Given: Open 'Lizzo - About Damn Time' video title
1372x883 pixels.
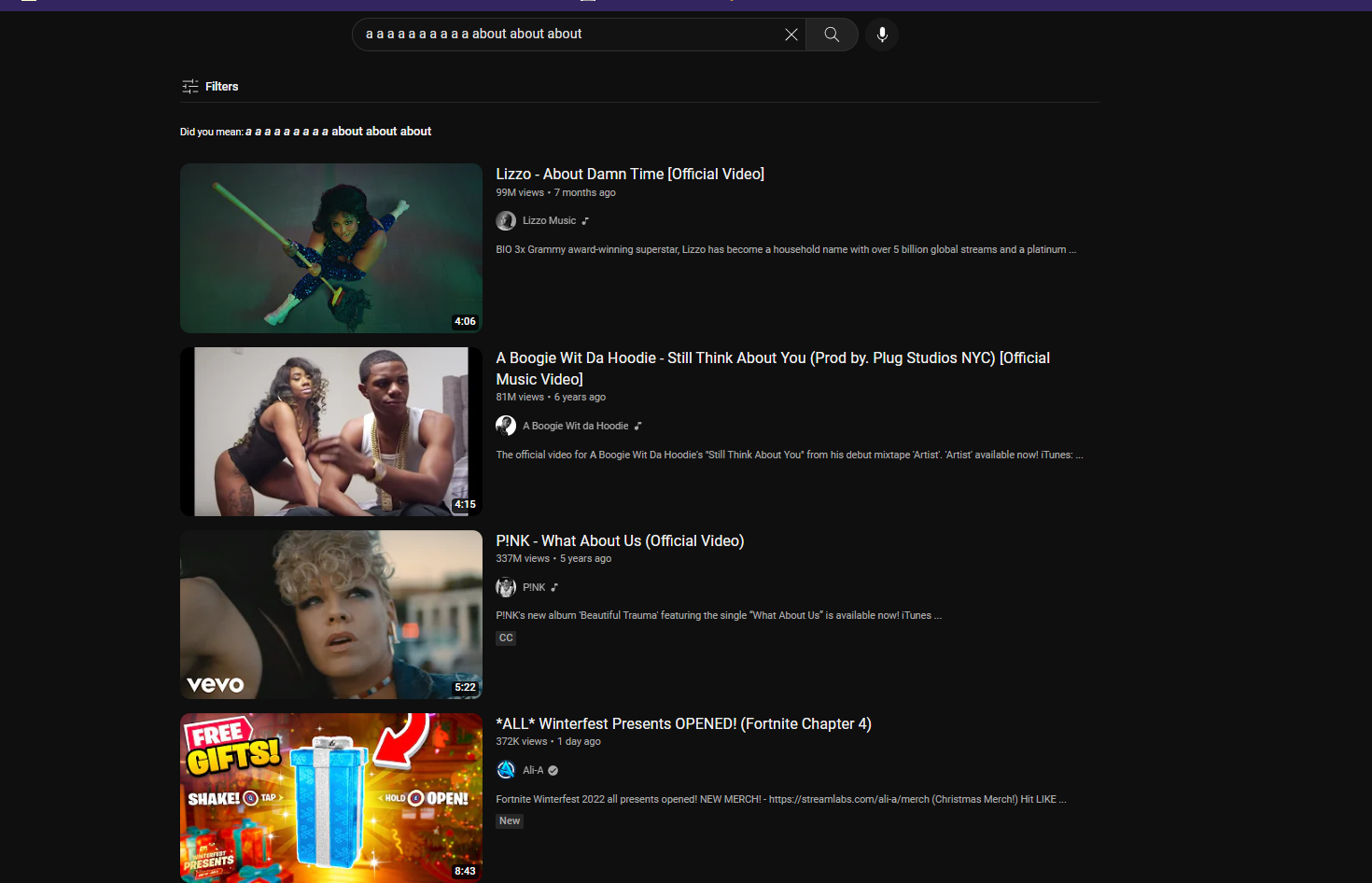Looking at the screenshot, I should point(630,174).
